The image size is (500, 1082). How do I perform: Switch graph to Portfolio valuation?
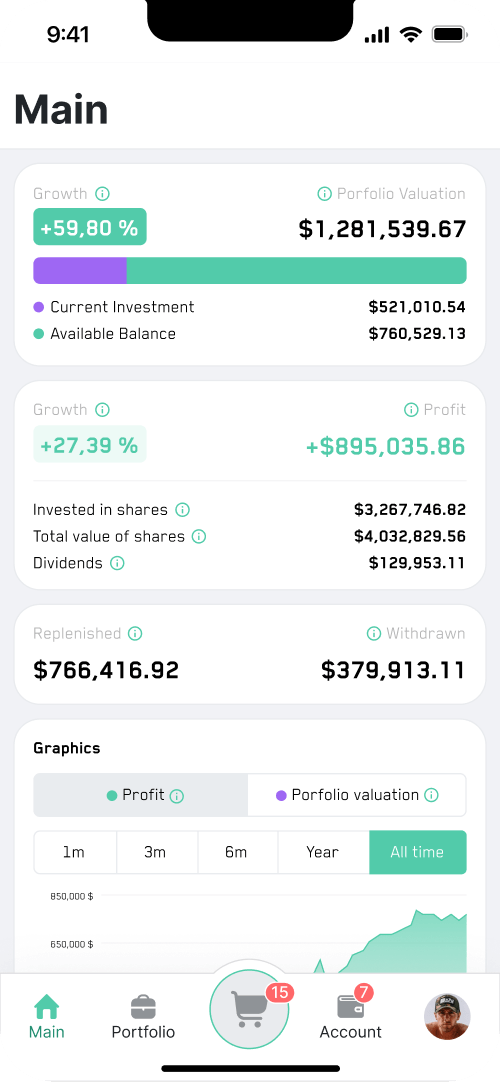pos(357,795)
